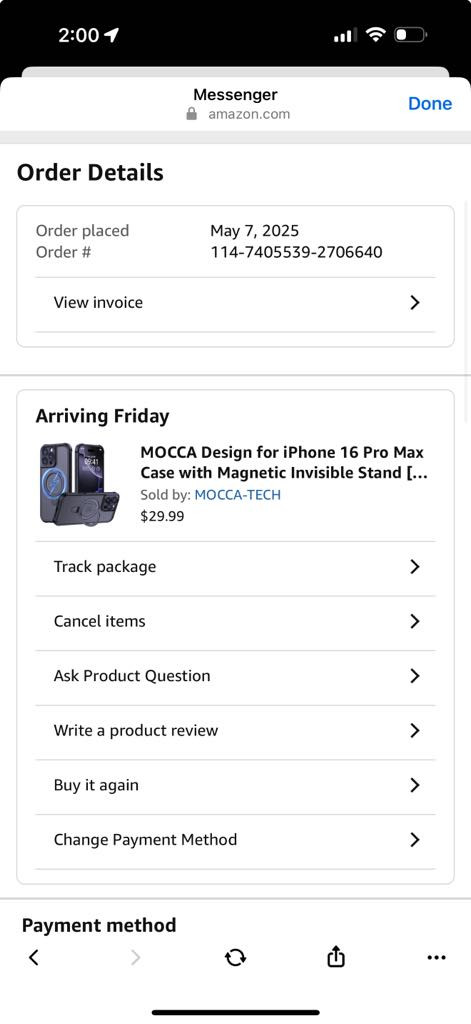
Task: Open the MOCCA Design product title
Action: [284, 462]
